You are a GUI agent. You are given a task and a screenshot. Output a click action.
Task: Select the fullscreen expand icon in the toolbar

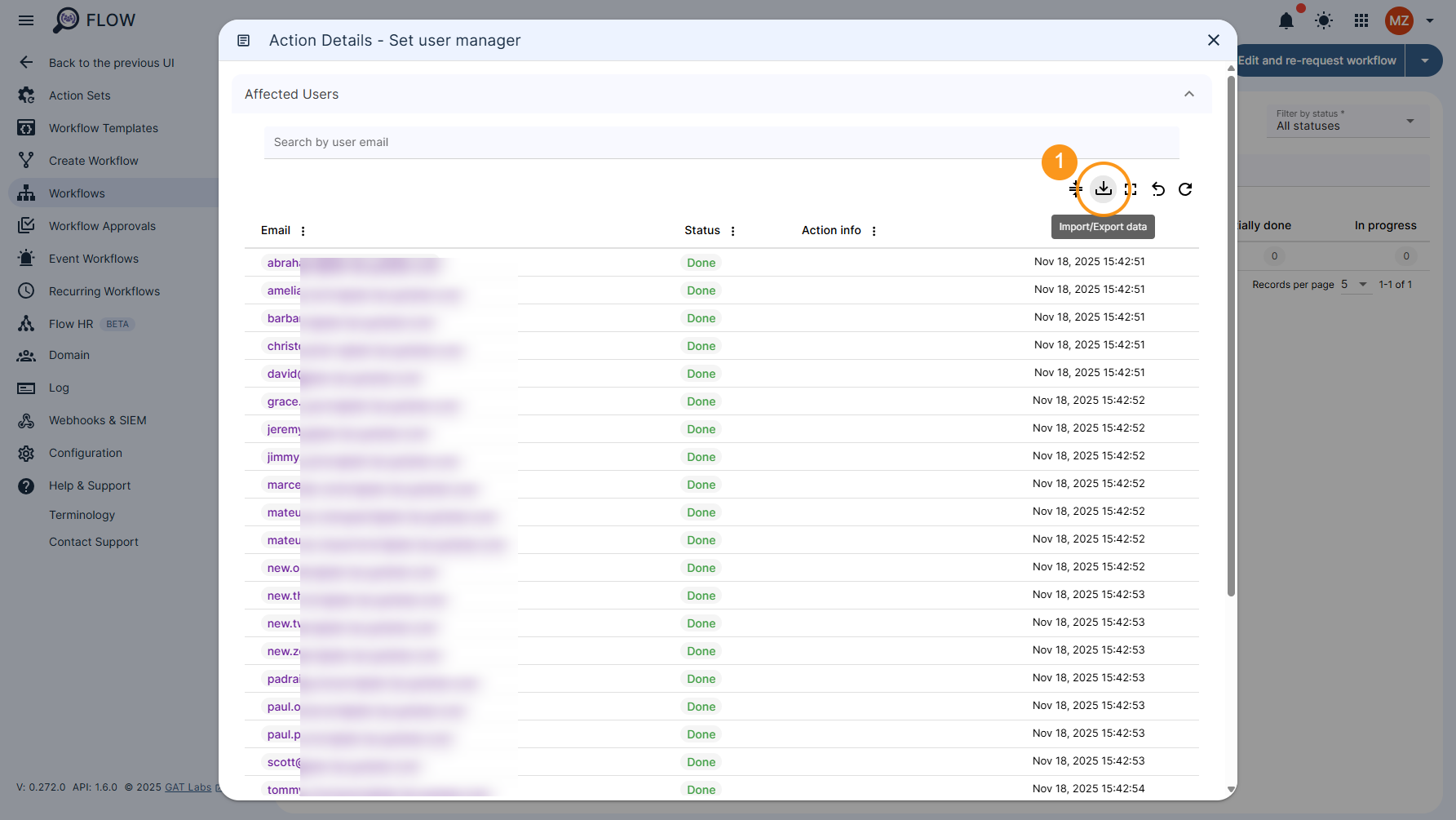pyautogui.click(x=1131, y=188)
